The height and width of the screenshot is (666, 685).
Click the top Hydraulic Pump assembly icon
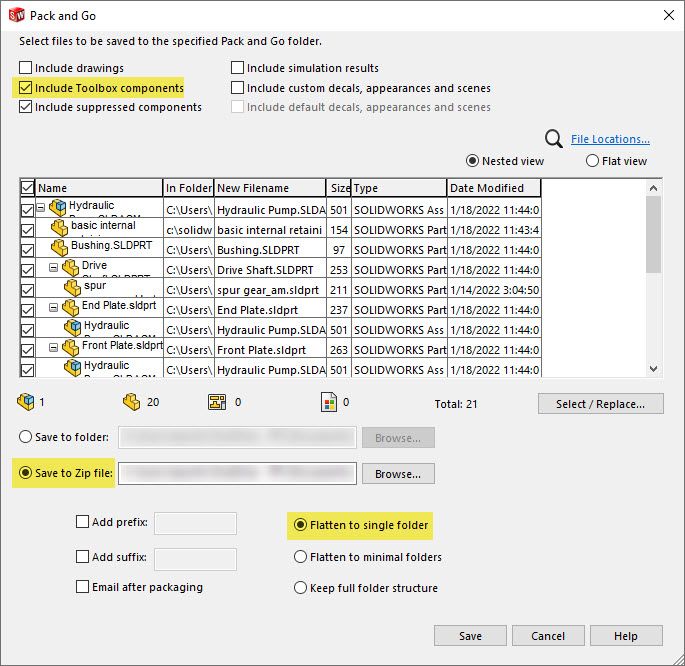coord(58,208)
